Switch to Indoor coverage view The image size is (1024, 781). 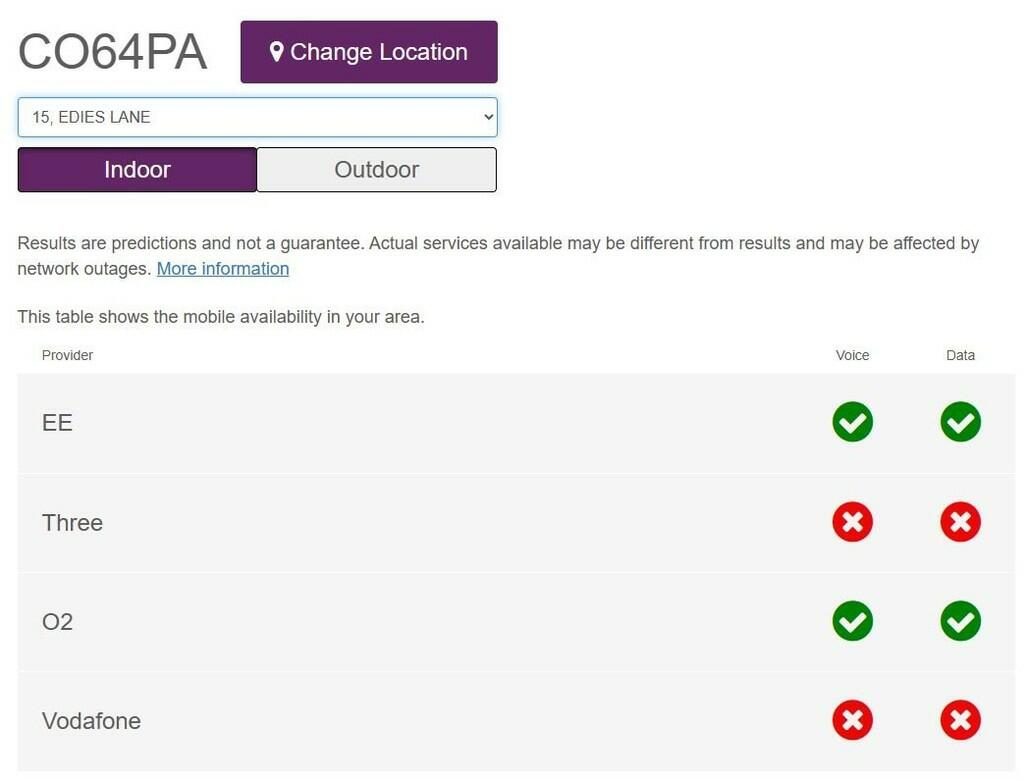(137, 170)
